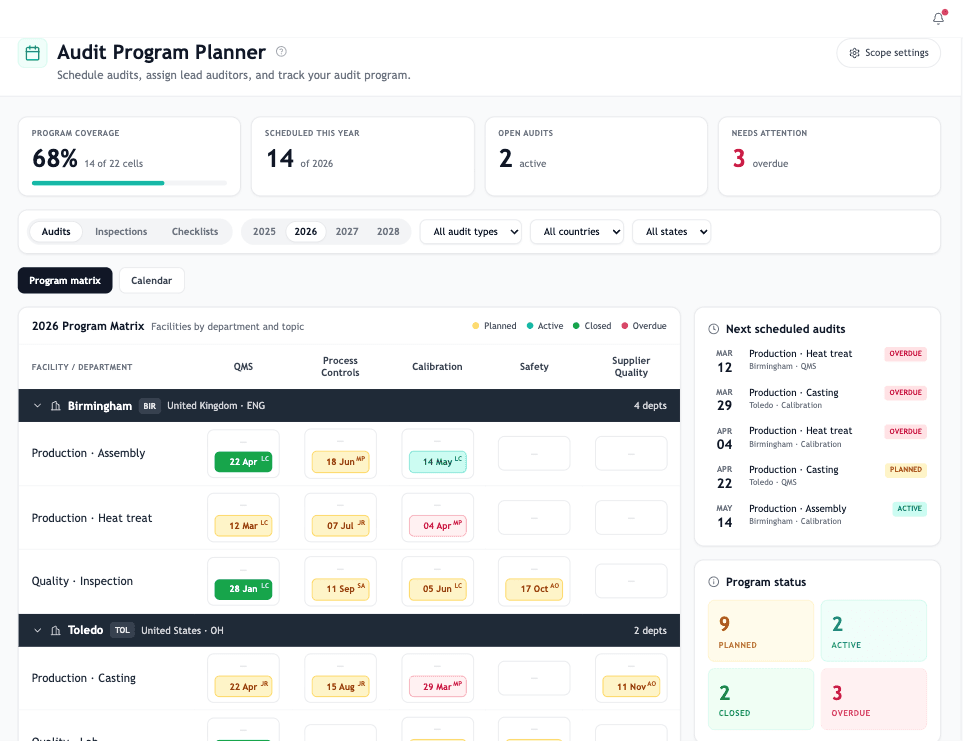Image resolution: width=963 pixels, height=741 pixels.
Task: Click the BIR facility code badge
Action: [150, 406]
